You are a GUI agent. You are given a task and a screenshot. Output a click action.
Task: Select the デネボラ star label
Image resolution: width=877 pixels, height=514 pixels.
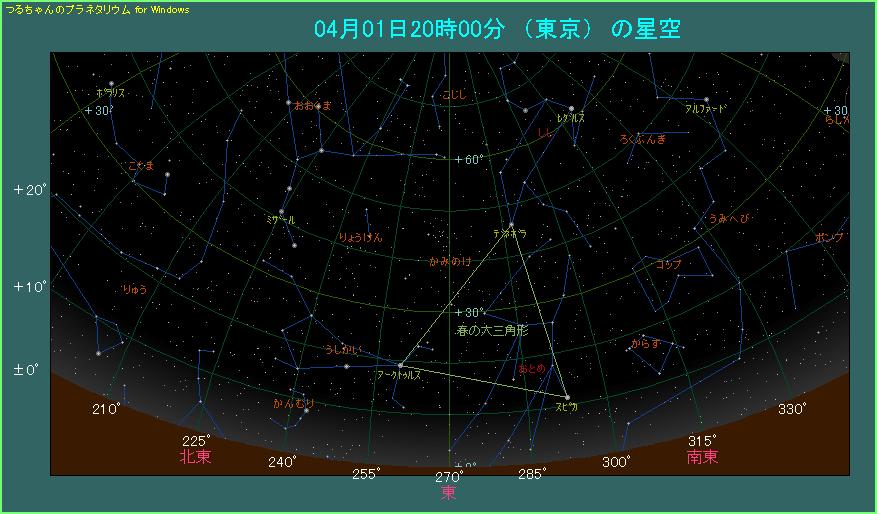click(x=510, y=234)
